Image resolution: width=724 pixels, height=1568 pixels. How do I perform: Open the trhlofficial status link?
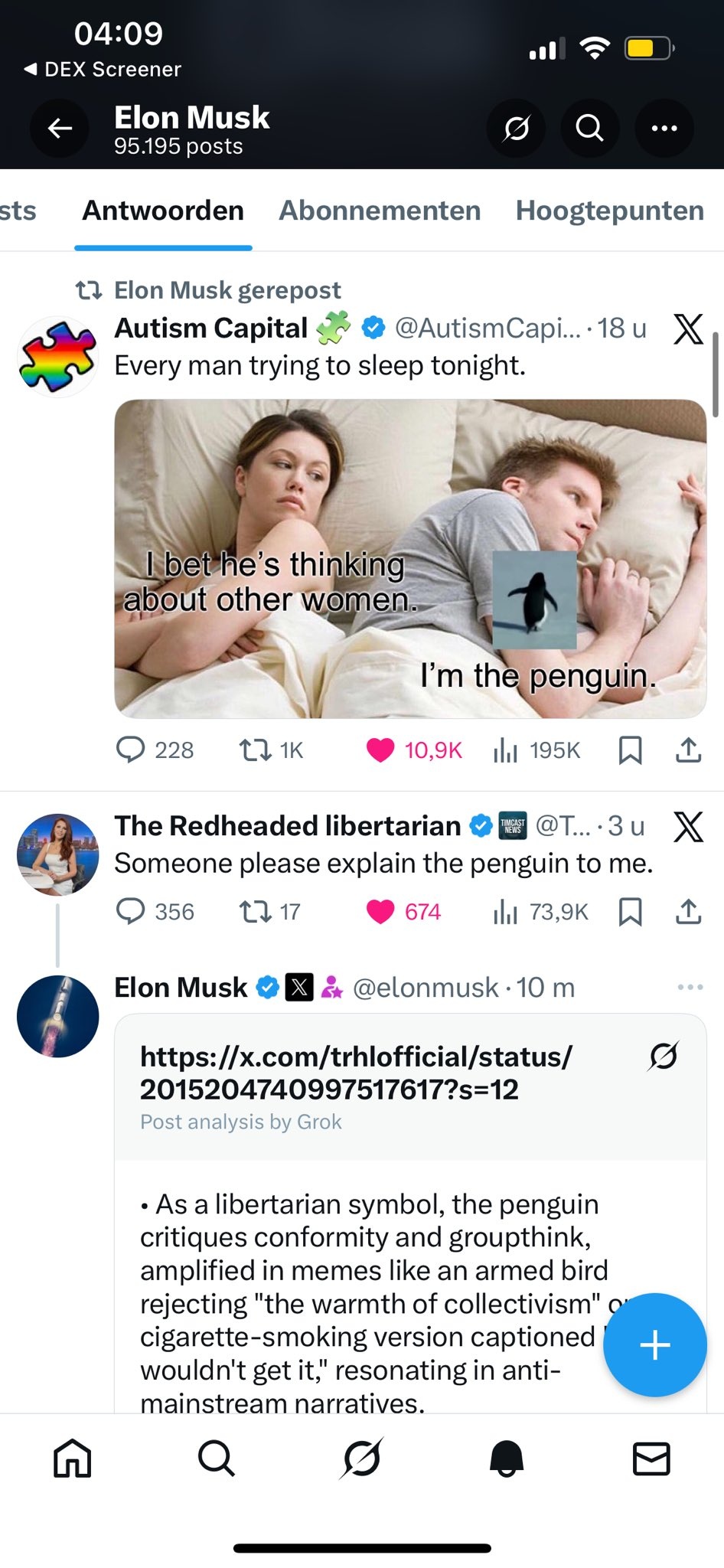pos(356,1073)
